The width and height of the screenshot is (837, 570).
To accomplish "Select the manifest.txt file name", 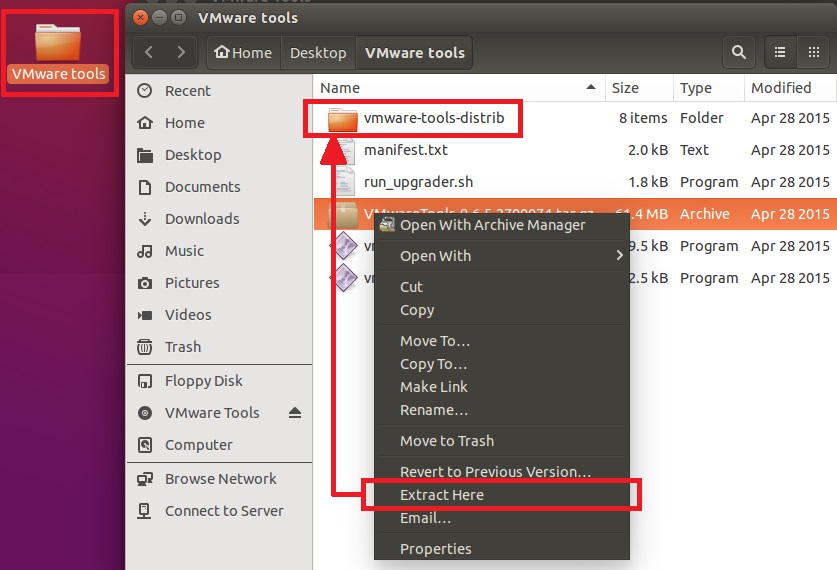I will (x=406, y=150).
